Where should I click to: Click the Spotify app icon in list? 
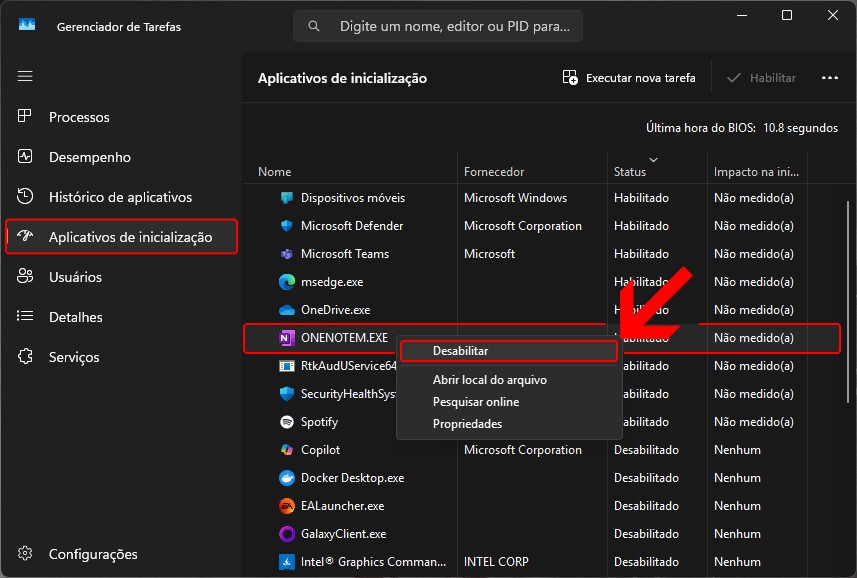[287, 422]
